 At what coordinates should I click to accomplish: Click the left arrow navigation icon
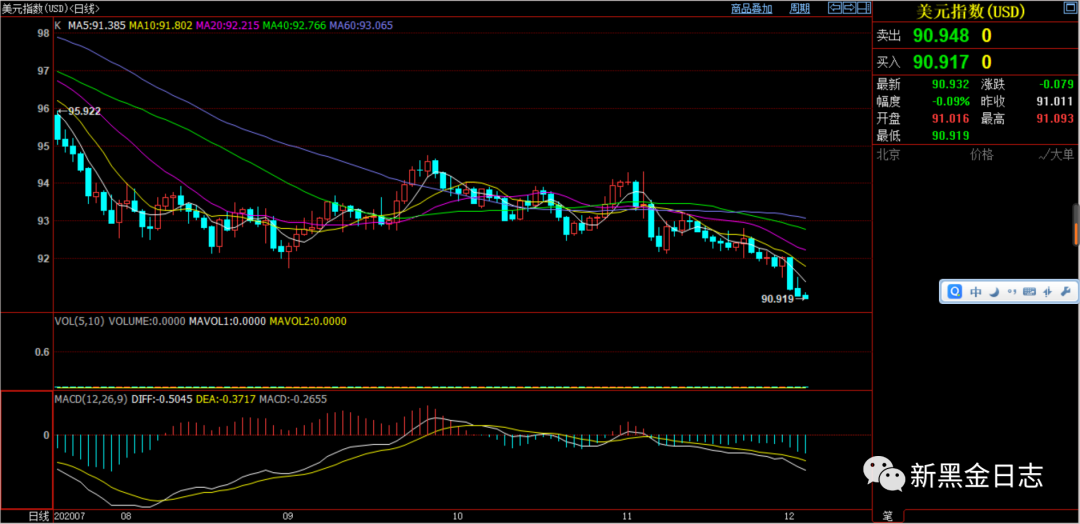(x=835, y=8)
